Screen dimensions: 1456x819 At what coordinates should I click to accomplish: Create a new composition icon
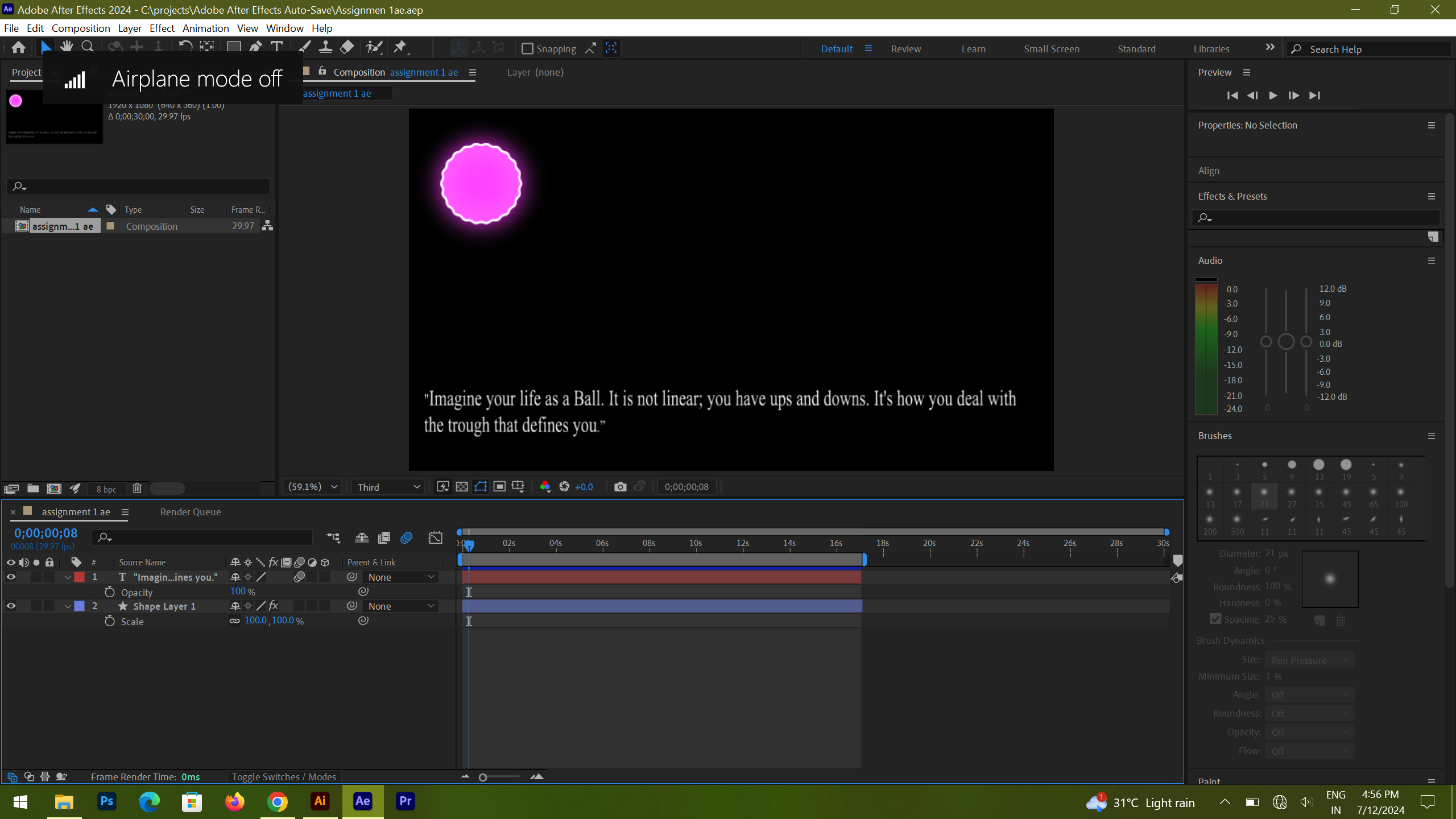54,489
